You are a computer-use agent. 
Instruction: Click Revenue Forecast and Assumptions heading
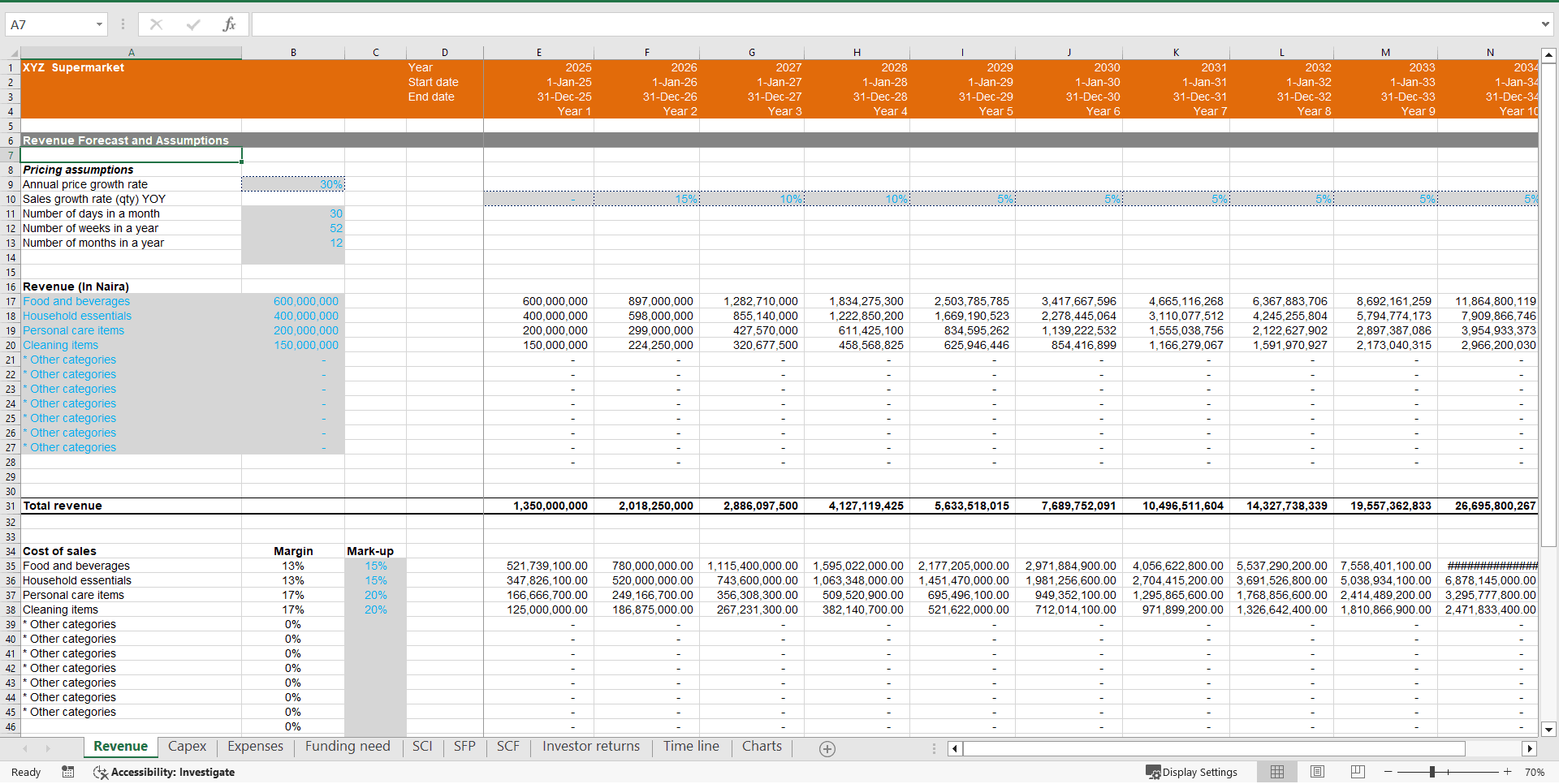point(126,140)
